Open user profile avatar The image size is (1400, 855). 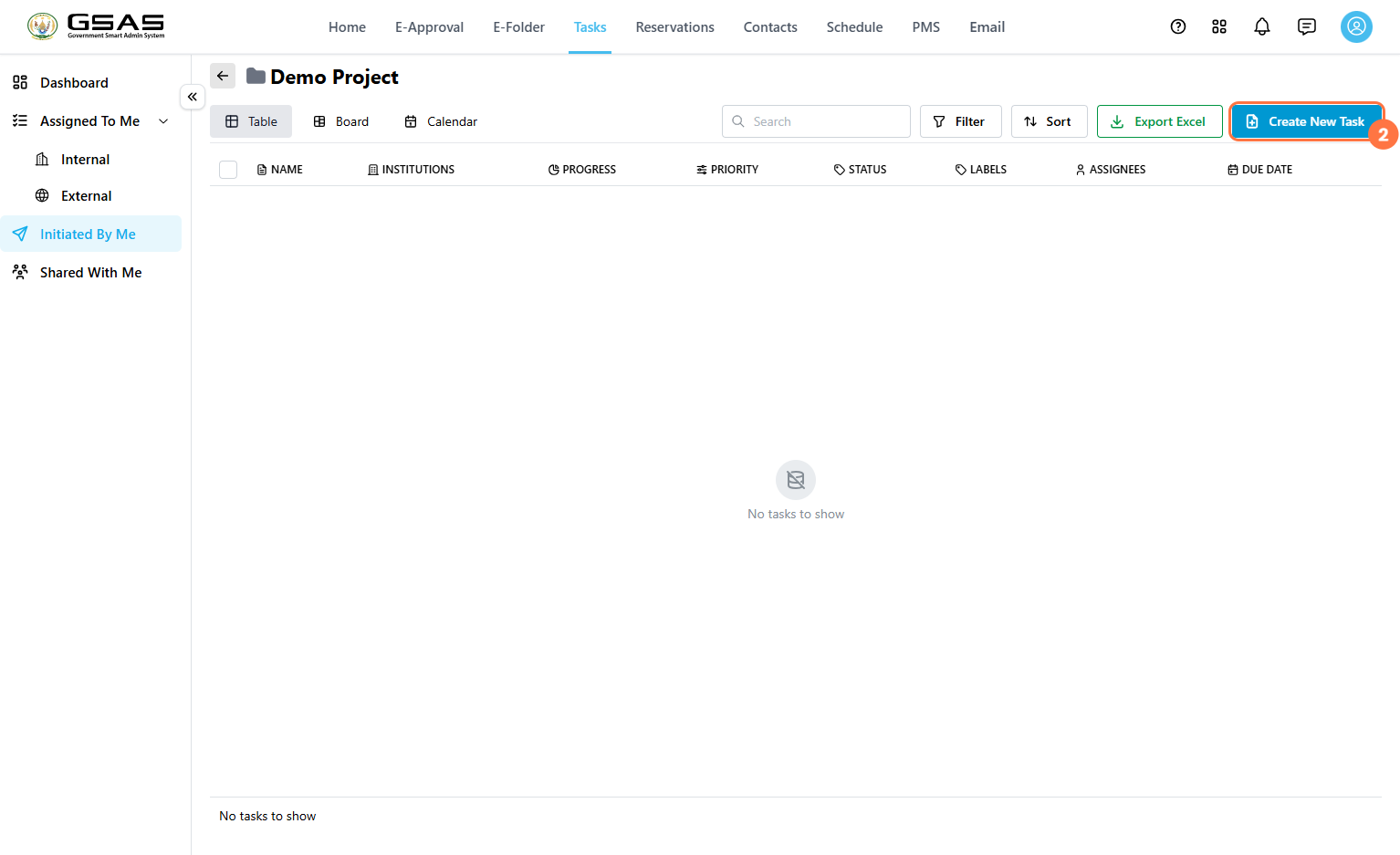pos(1356,26)
